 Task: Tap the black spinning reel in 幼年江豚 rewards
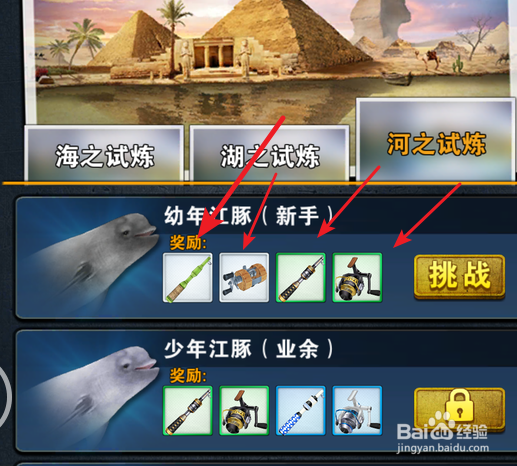[x=357, y=277]
